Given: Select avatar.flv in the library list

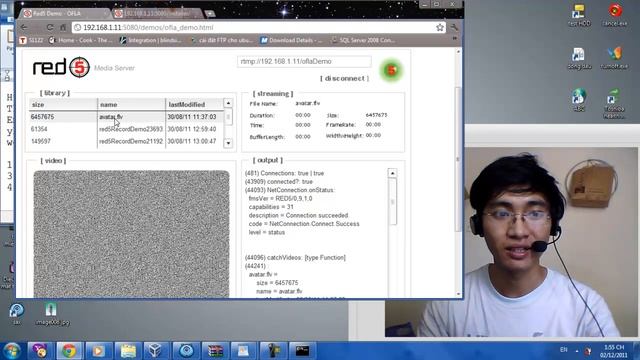Looking at the screenshot, I should 111,117.
